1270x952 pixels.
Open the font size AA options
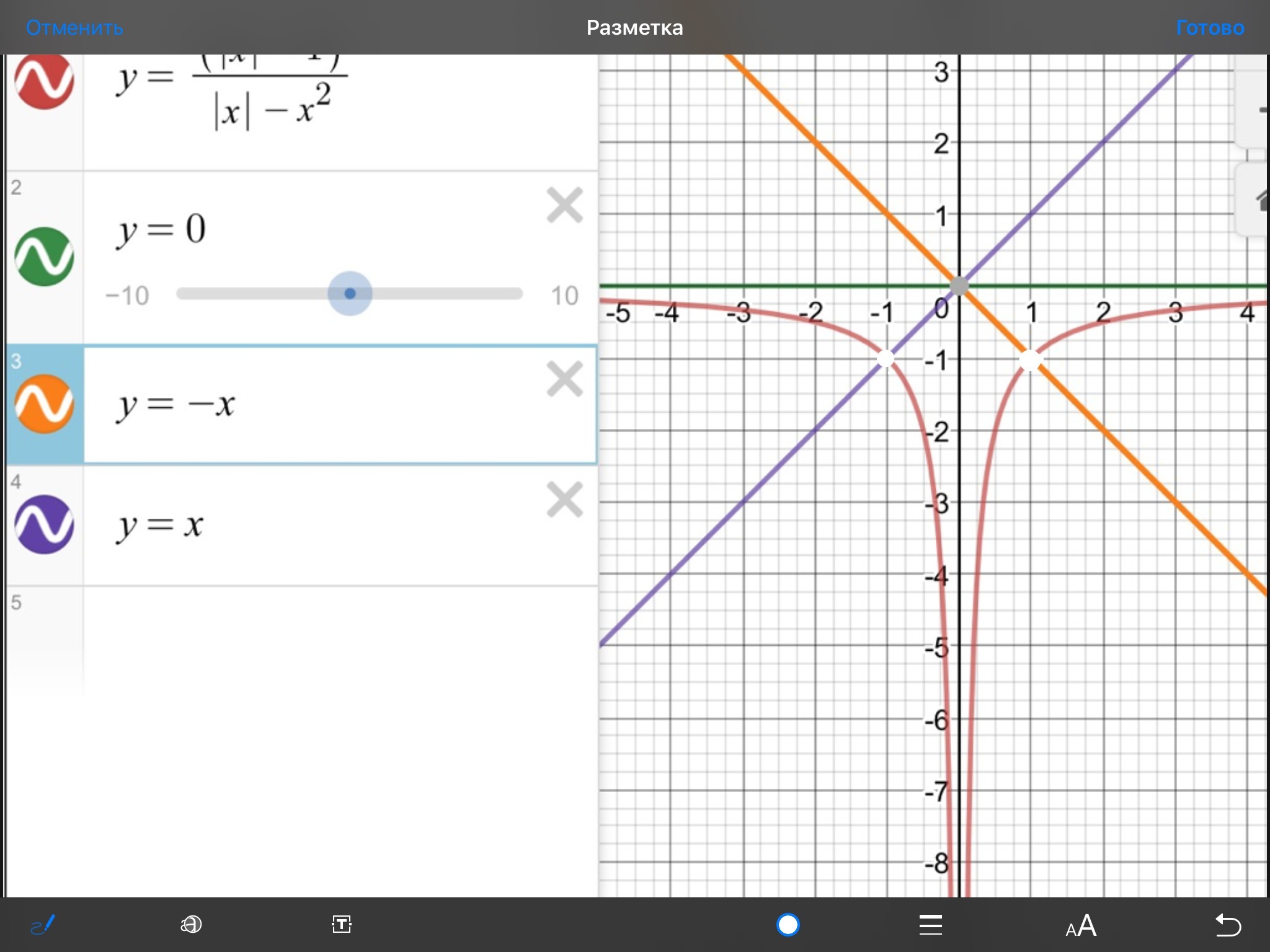(x=1081, y=926)
